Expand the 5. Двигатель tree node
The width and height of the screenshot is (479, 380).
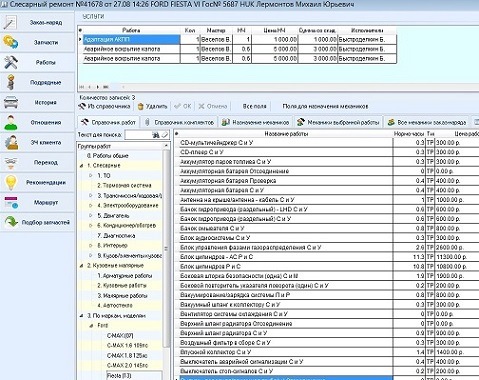[x=91, y=215]
